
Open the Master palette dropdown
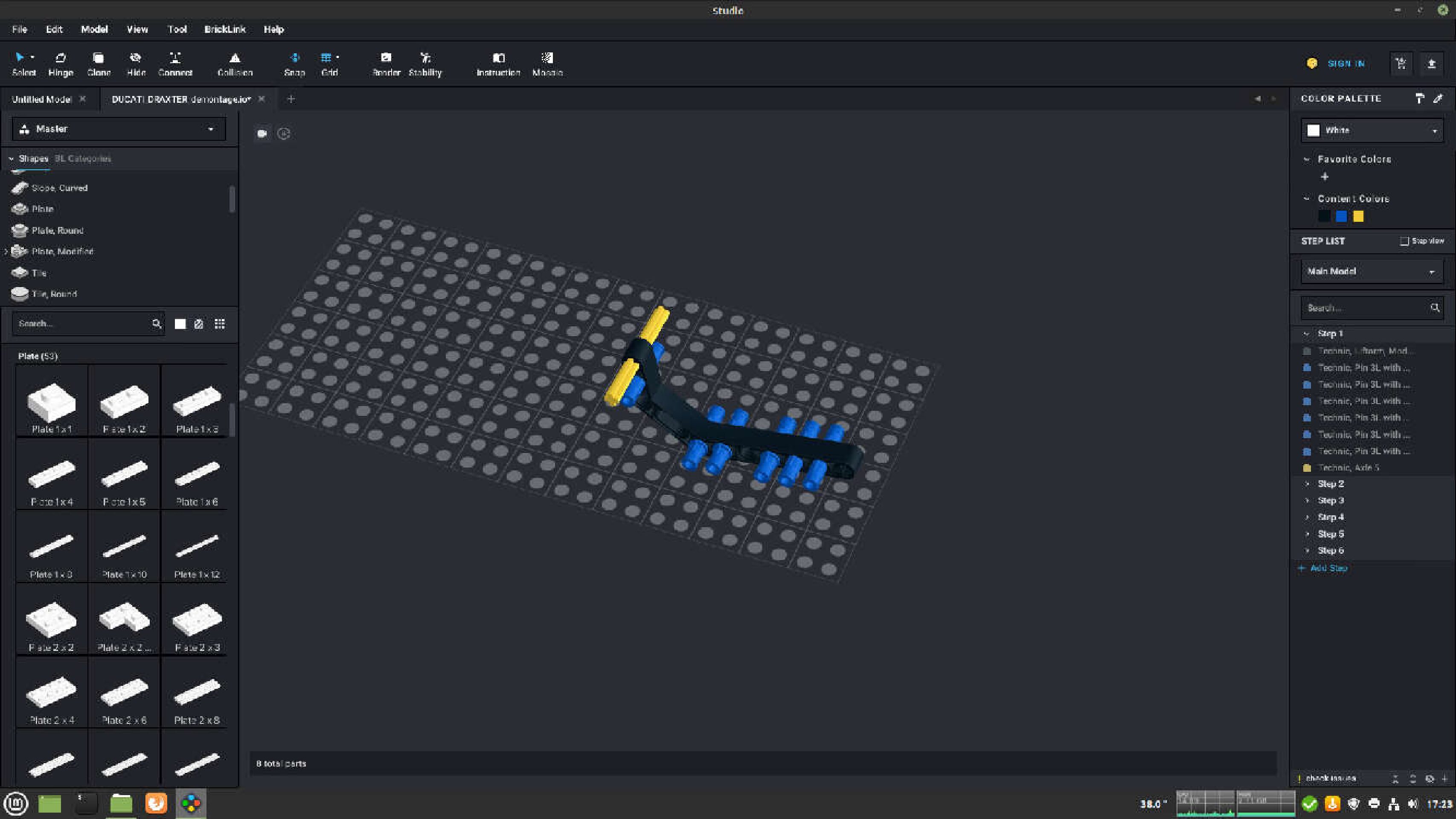[x=119, y=129]
